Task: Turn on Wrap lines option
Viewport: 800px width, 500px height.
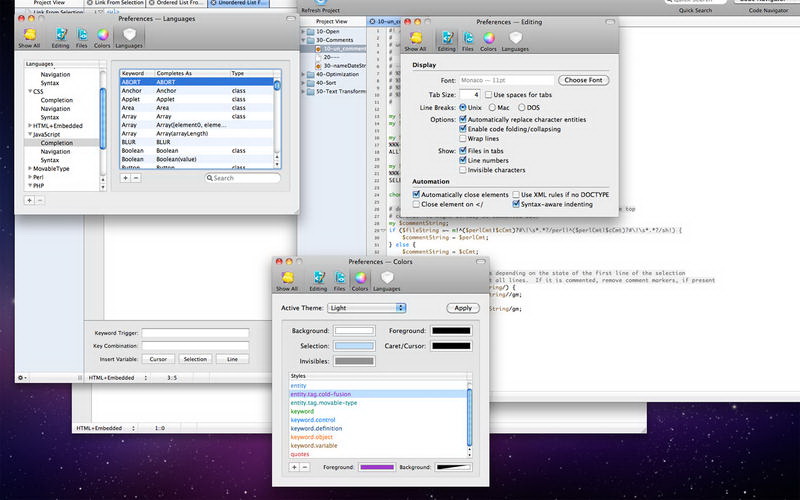Action: tap(462, 139)
